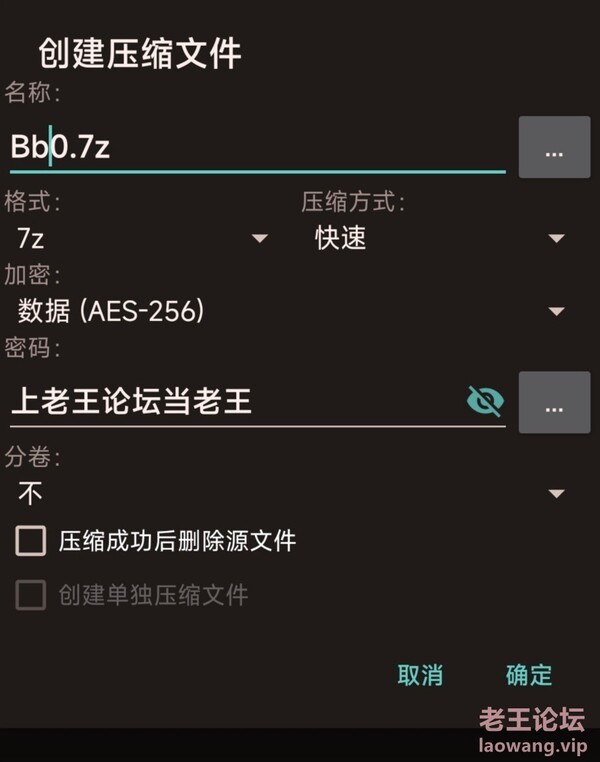The image size is (600, 762).
Task: Expand the 数据 (AES-256) encryption dropdown
Action: (291, 311)
